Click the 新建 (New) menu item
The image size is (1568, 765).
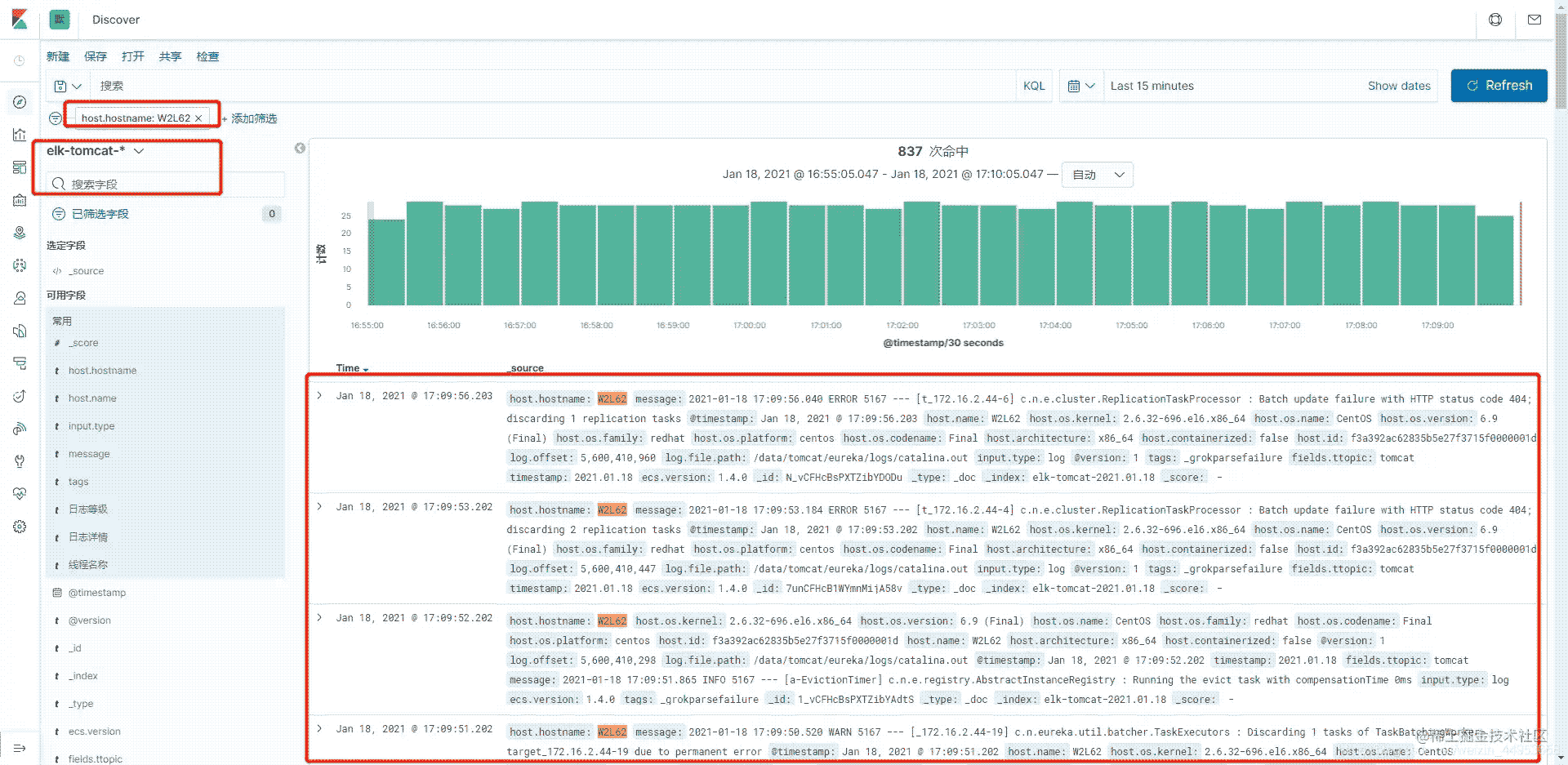pyautogui.click(x=58, y=56)
